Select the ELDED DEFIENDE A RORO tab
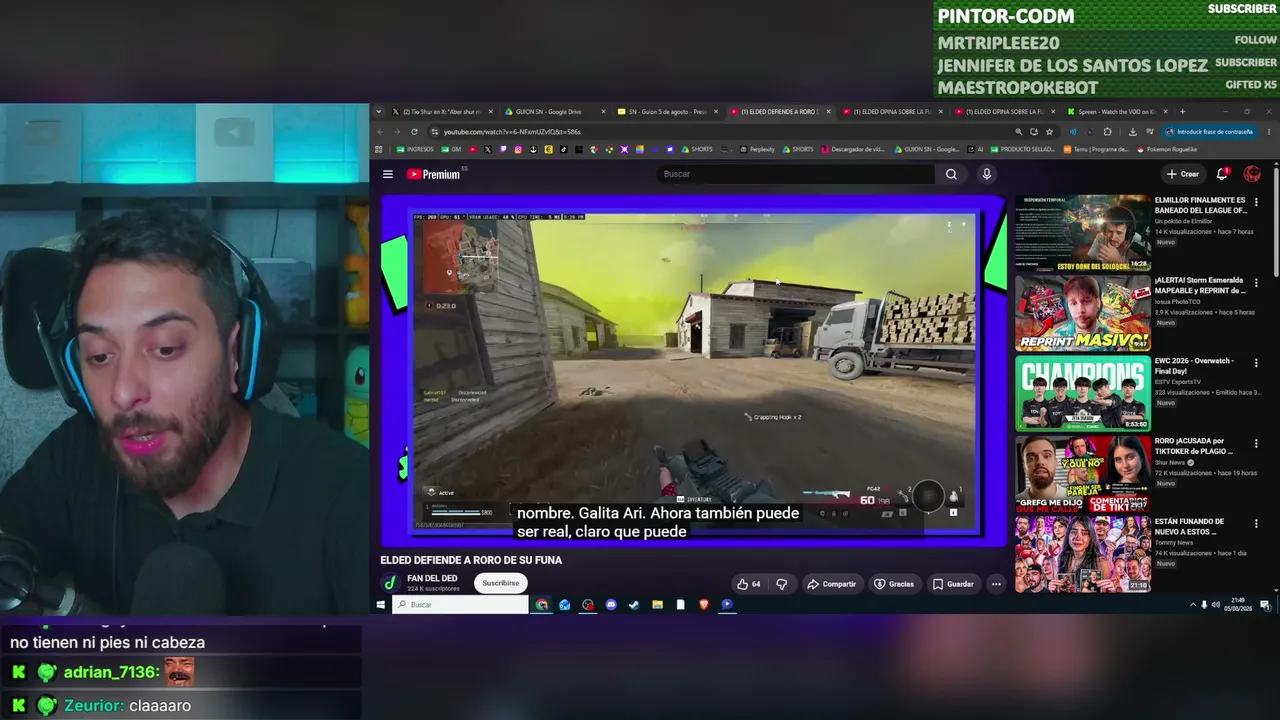This screenshot has height=720, width=1280. coord(779,112)
